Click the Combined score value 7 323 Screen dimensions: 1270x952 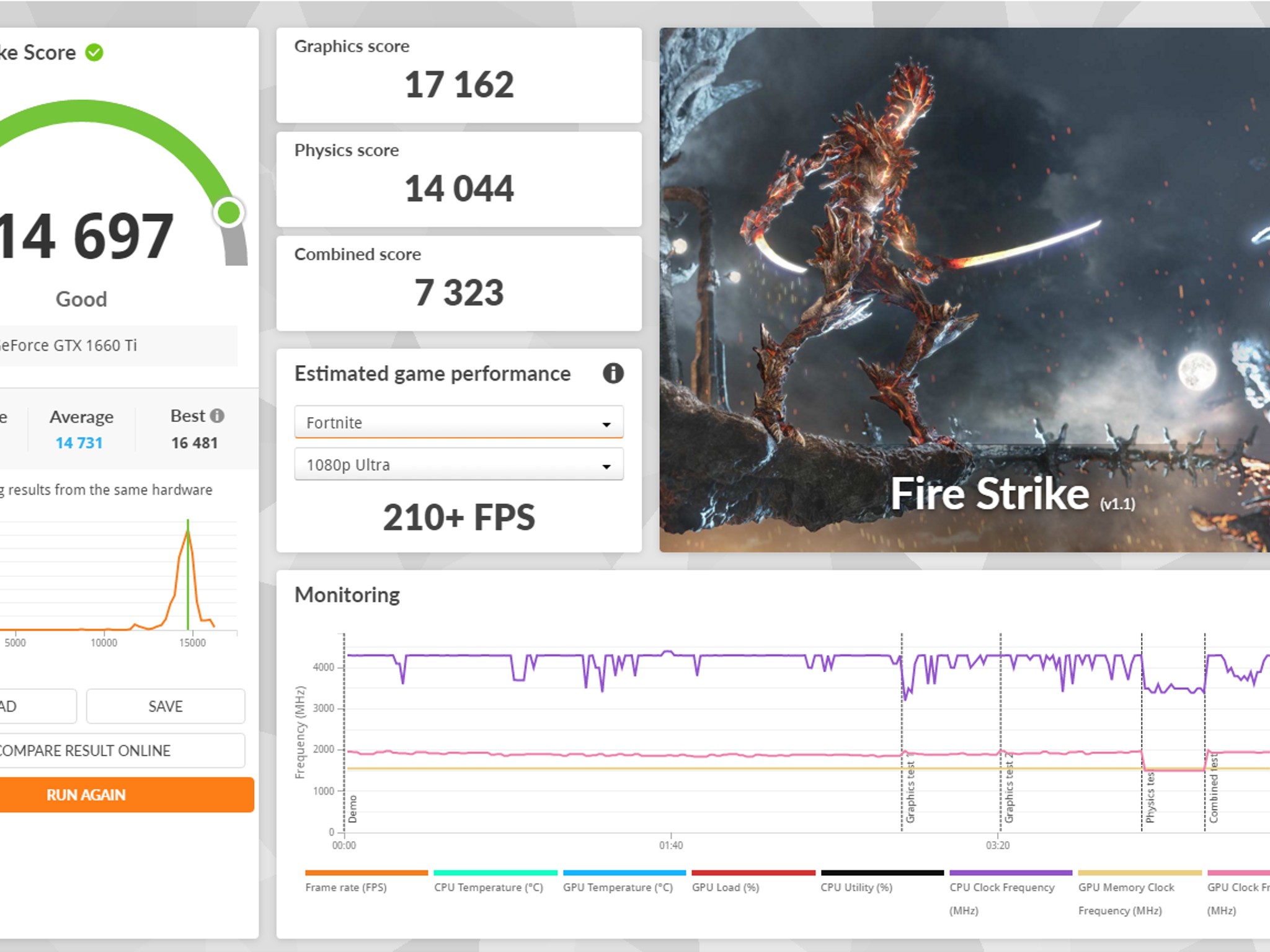(459, 293)
